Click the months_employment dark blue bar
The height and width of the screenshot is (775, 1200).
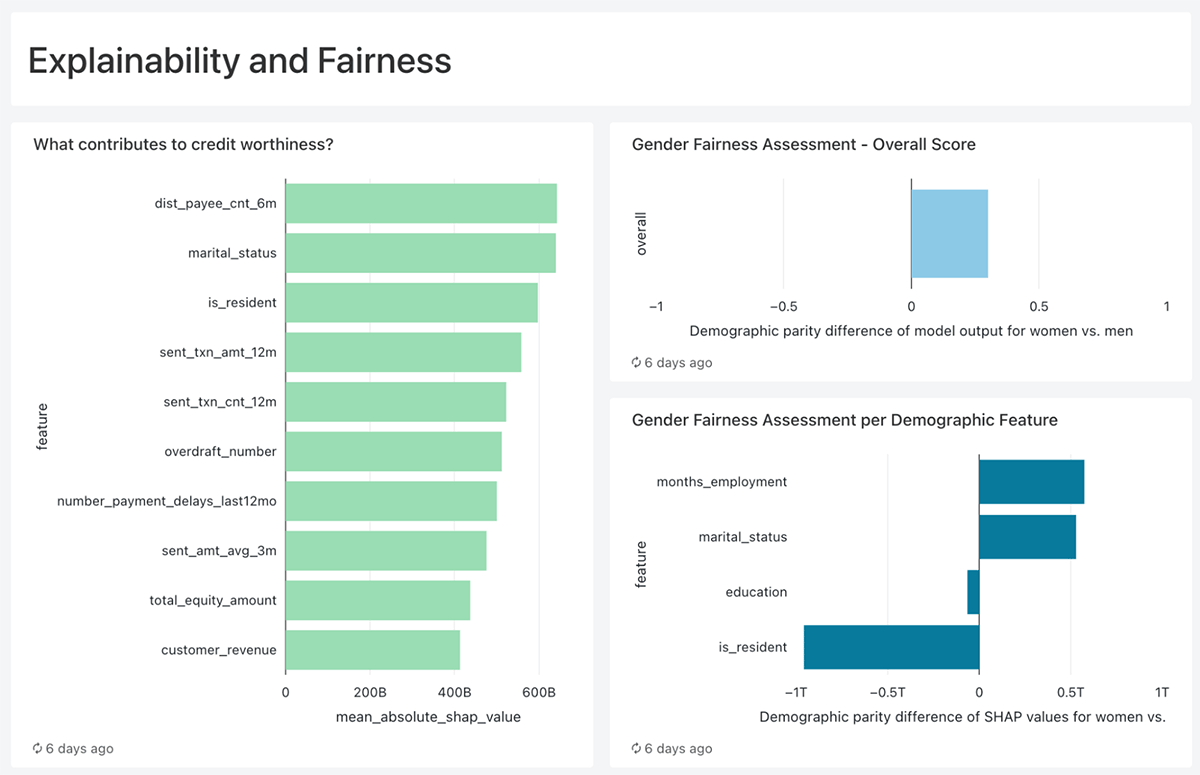click(1031, 482)
